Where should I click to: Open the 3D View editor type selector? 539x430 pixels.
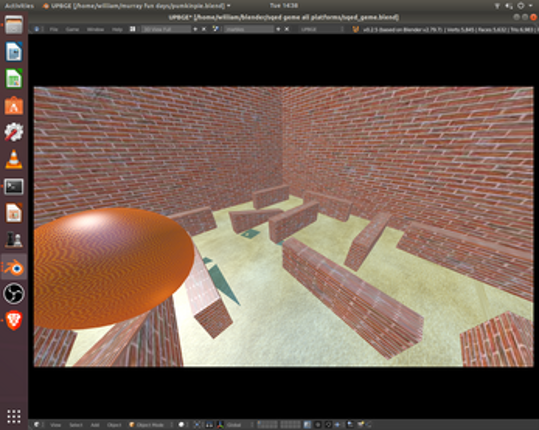pos(37,425)
